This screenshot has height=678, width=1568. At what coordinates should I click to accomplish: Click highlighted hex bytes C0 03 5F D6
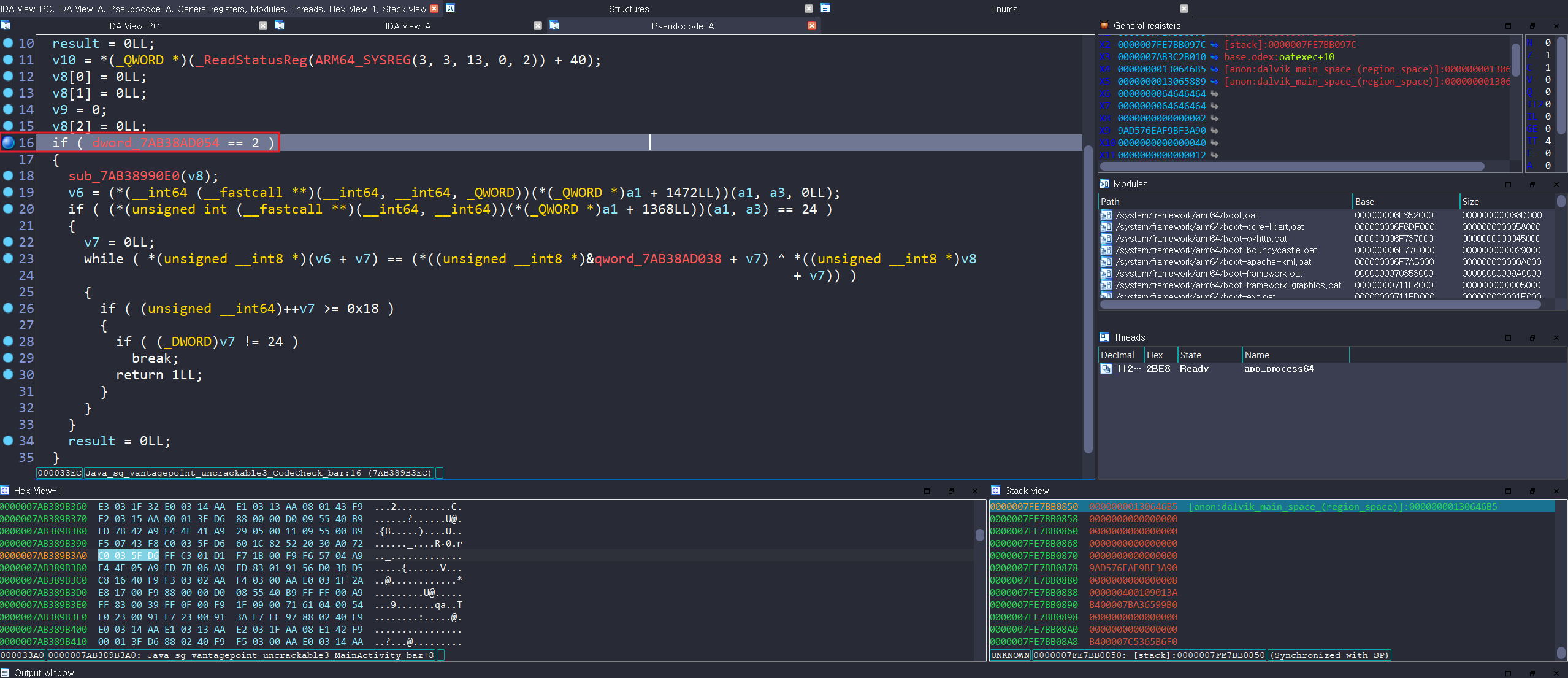coord(128,556)
